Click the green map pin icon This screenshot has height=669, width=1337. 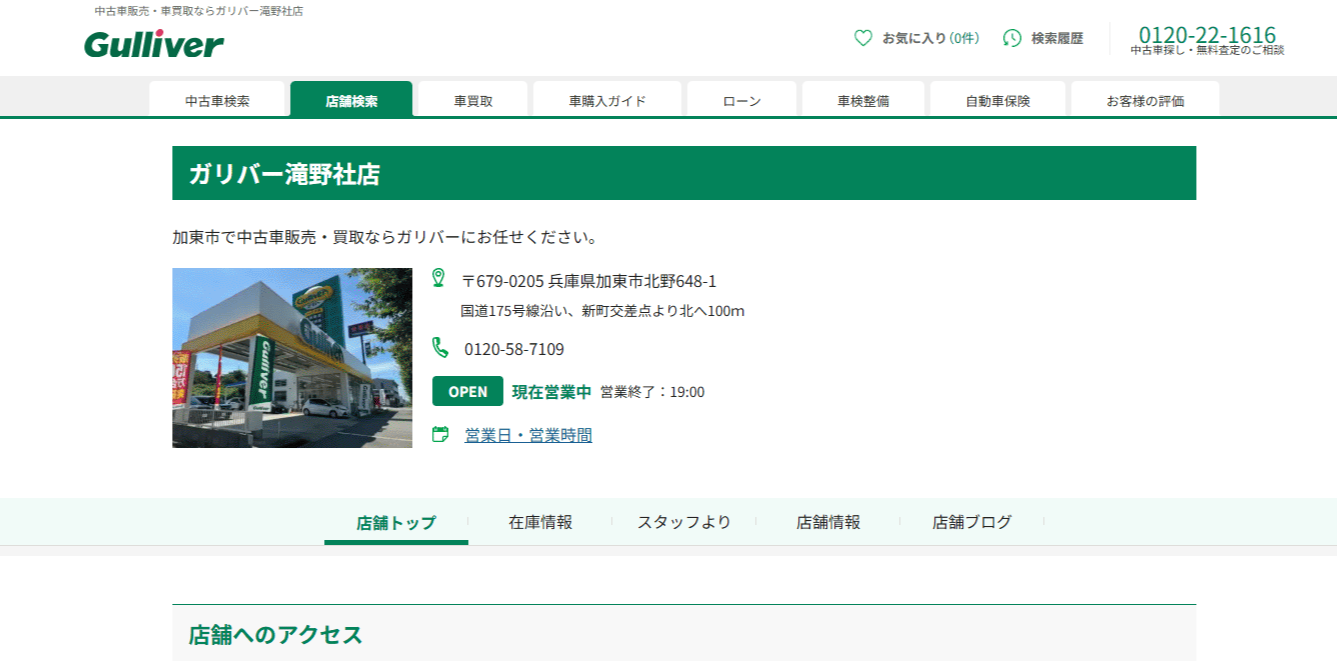[x=438, y=278]
